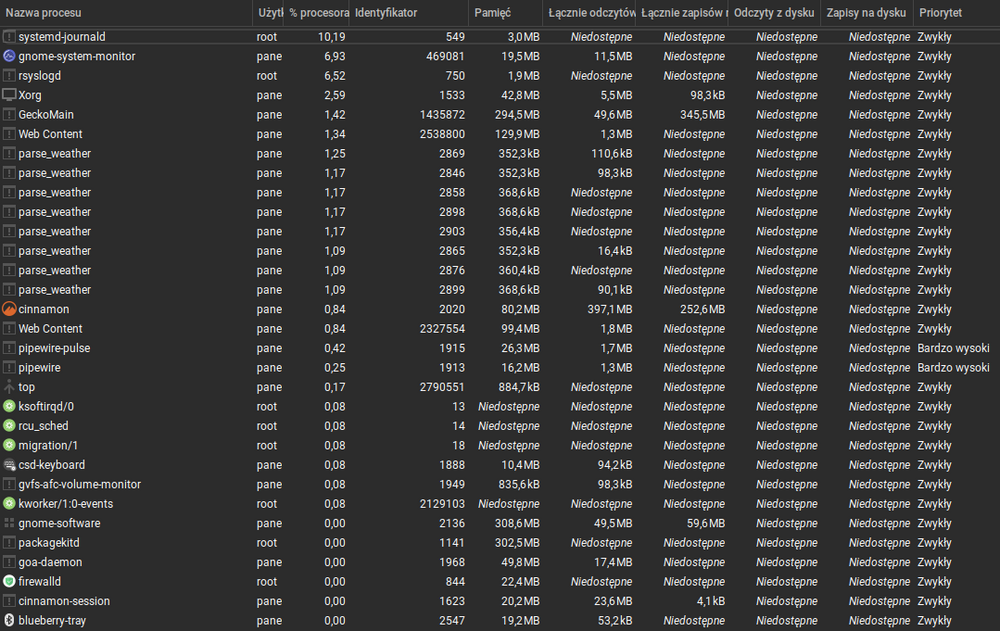Click the ksoftirqd/0 gear icon

point(9,406)
